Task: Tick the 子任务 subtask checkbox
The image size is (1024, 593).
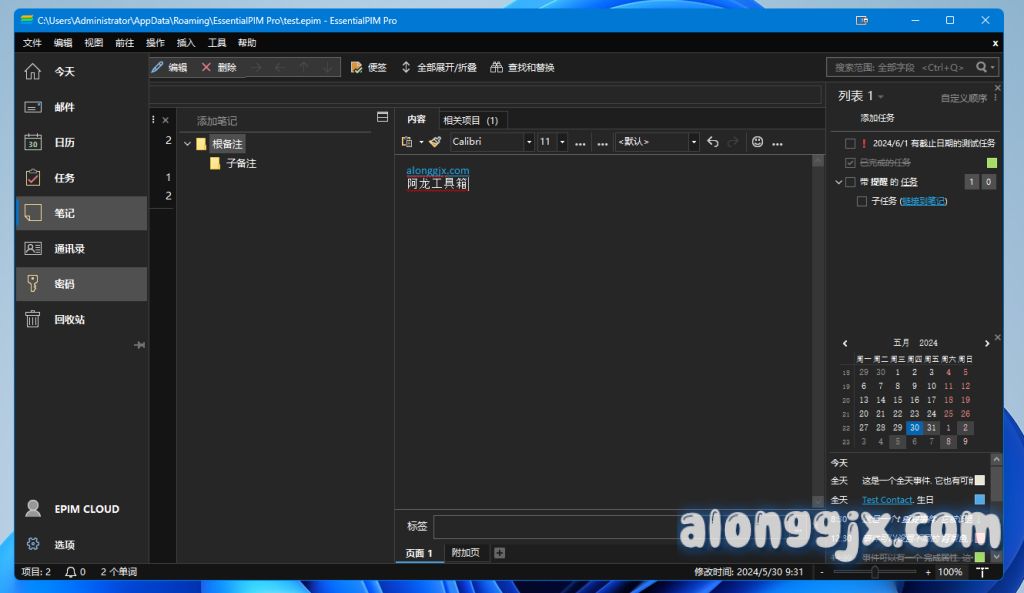Action: [862, 201]
